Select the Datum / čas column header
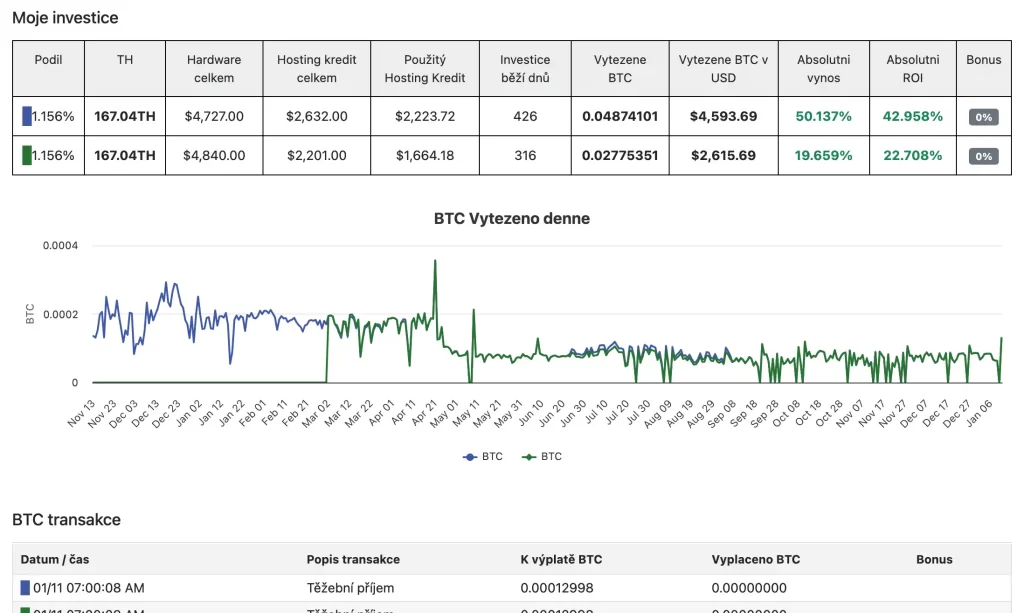The width and height of the screenshot is (1024, 613). point(55,559)
